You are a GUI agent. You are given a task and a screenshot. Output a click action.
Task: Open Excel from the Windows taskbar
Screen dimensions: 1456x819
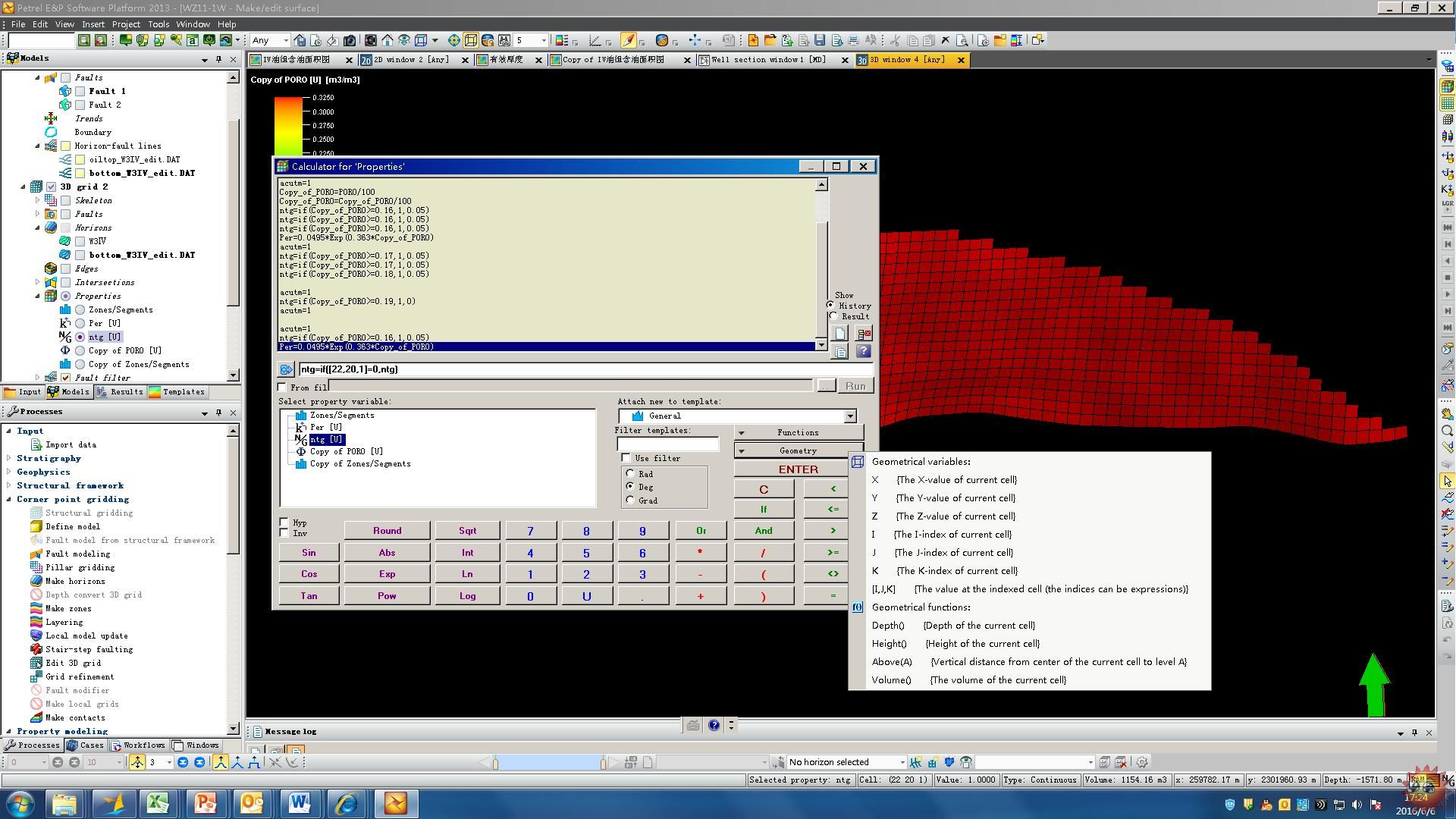click(158, 803)
